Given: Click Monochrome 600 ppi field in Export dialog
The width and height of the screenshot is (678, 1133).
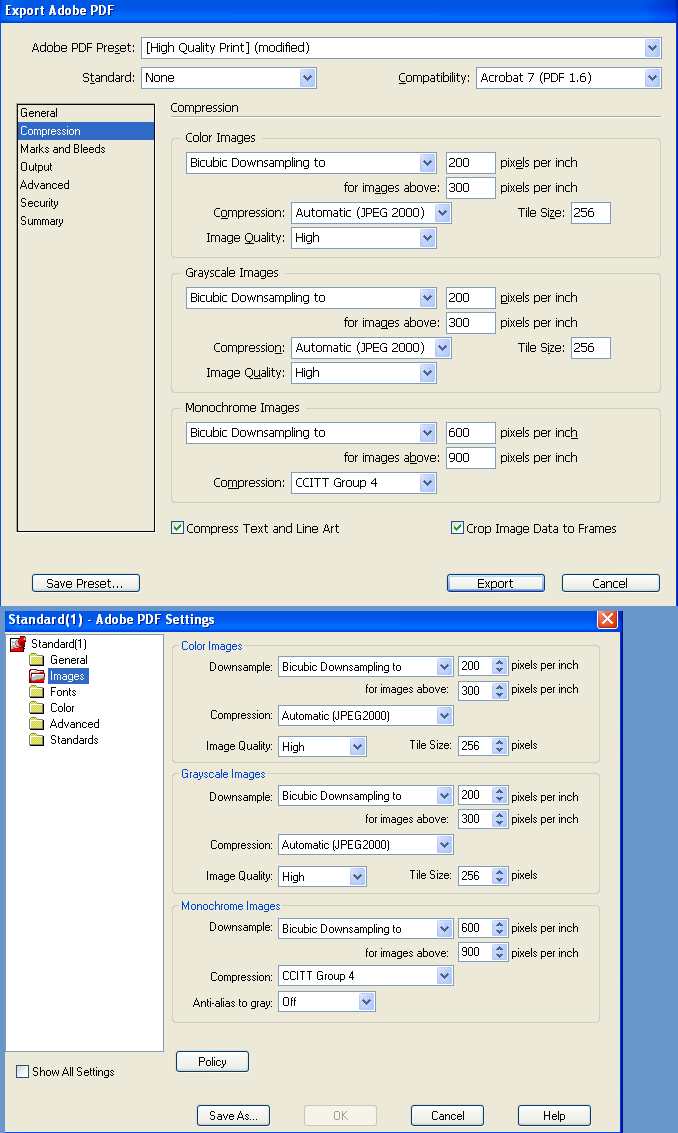Looking at the screenshot, I should pos(470,433).
